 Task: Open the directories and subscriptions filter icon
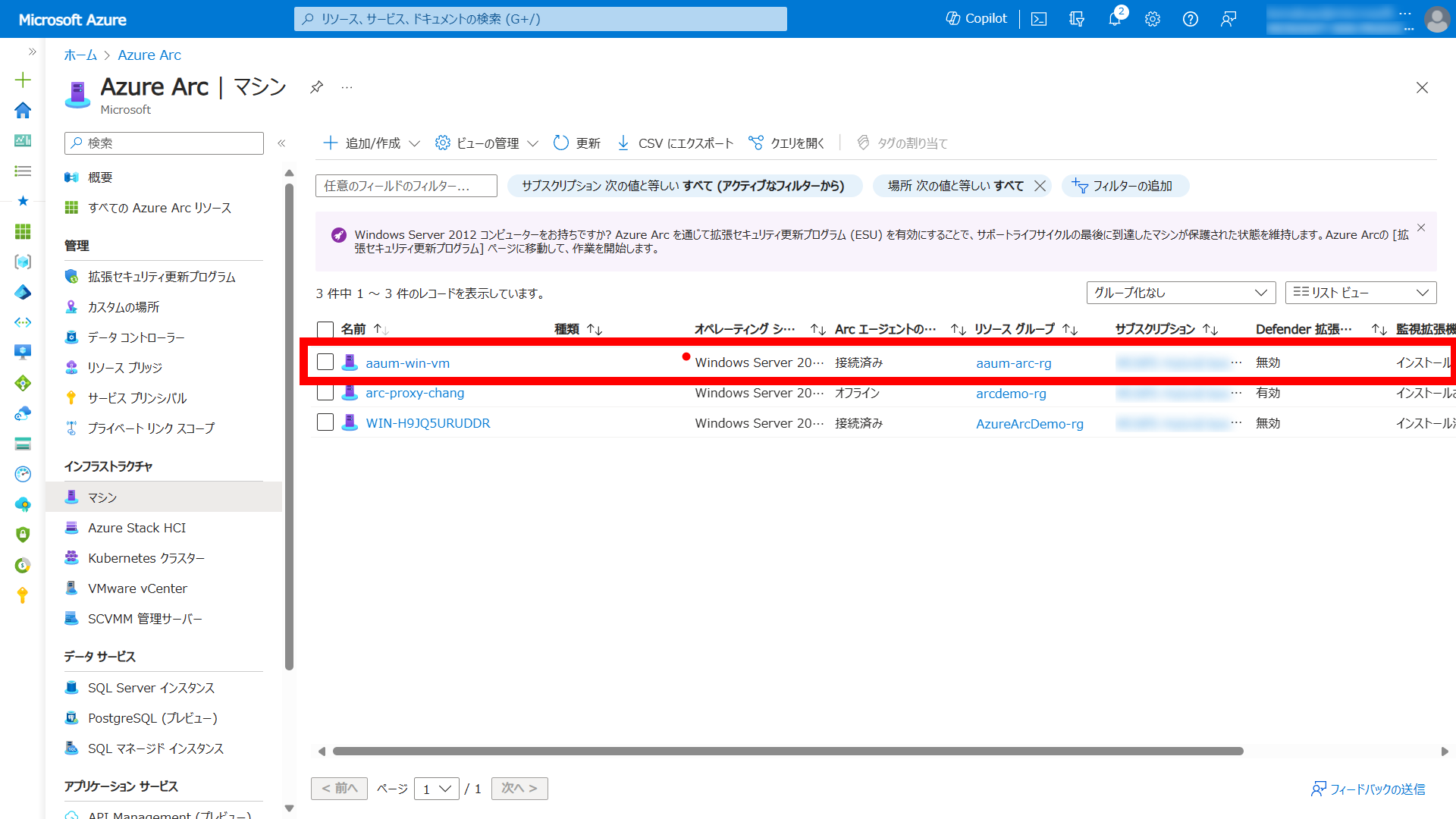(x=1077, y=19)
